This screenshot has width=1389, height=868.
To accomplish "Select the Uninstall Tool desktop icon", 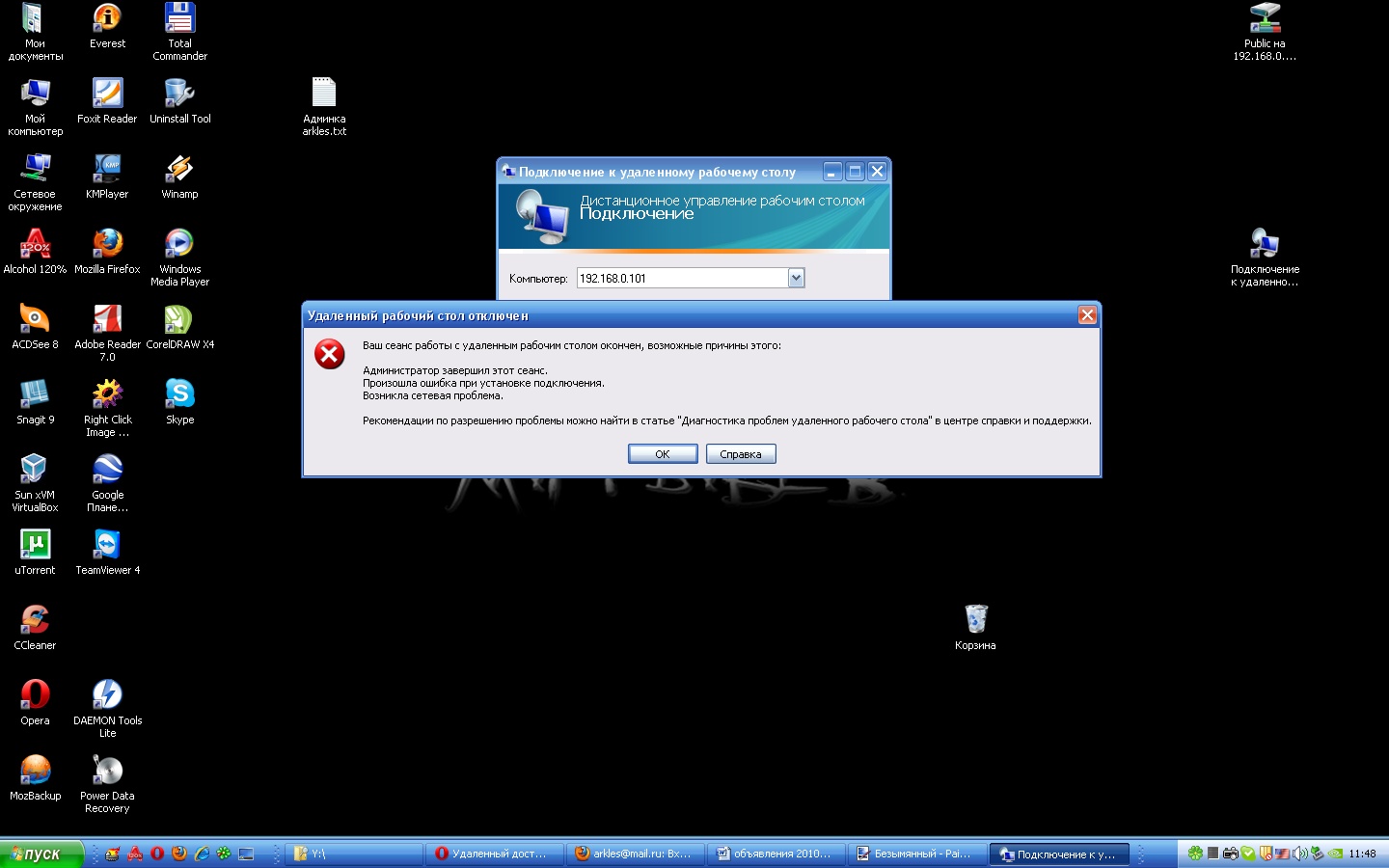I will [180, 101].
